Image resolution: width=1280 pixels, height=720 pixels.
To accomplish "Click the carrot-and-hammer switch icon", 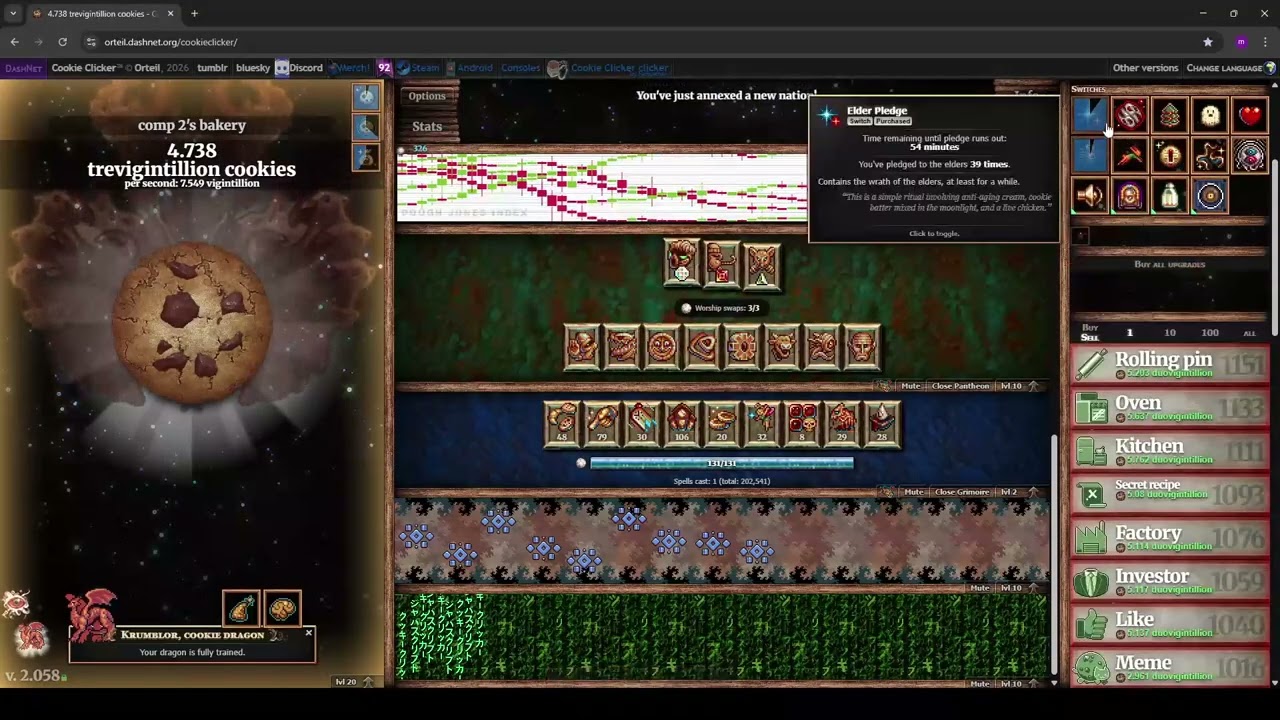I will tap(1130, 156).
